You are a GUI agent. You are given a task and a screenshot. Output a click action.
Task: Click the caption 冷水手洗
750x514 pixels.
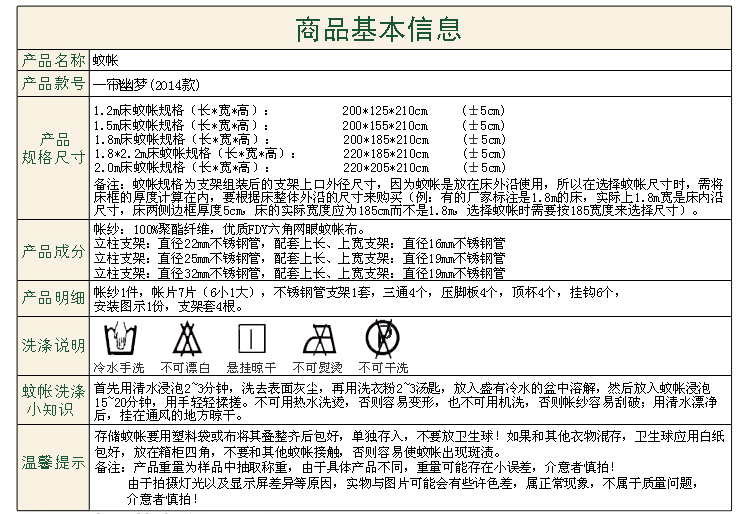119,368
